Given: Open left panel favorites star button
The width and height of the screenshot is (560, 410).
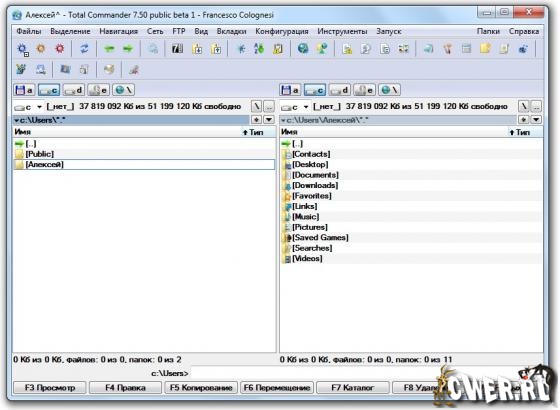Looking at the screenshot, I should pos(256,120).
